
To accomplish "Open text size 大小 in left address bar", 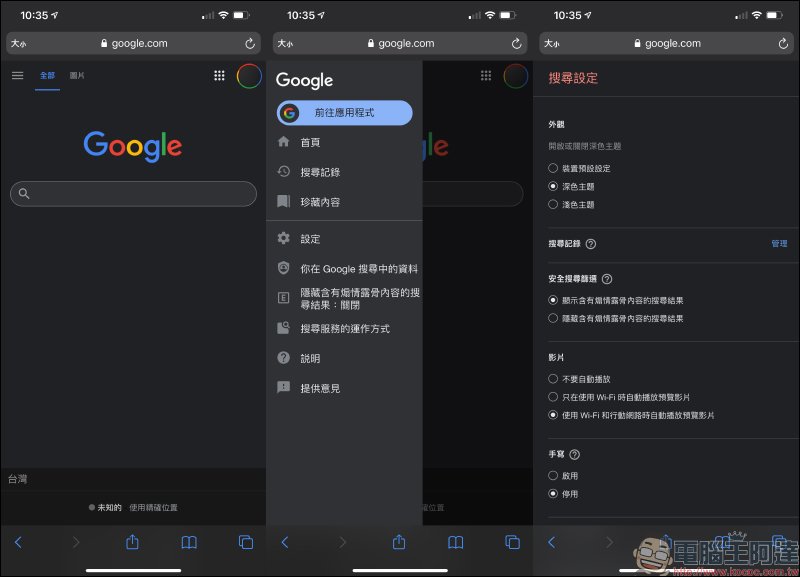I will coord(18,43).
